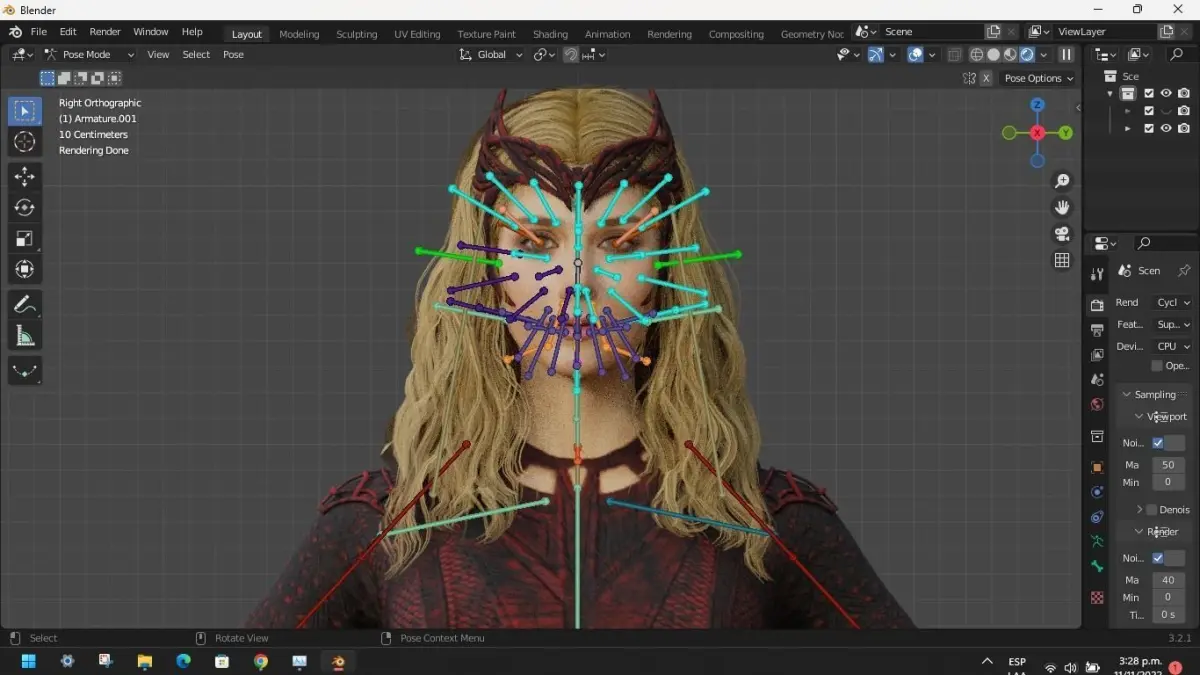Switch to the Animation workspace tab
Image resolution: width=1200 pixels, height=675 pixels.
click(608, 34)
